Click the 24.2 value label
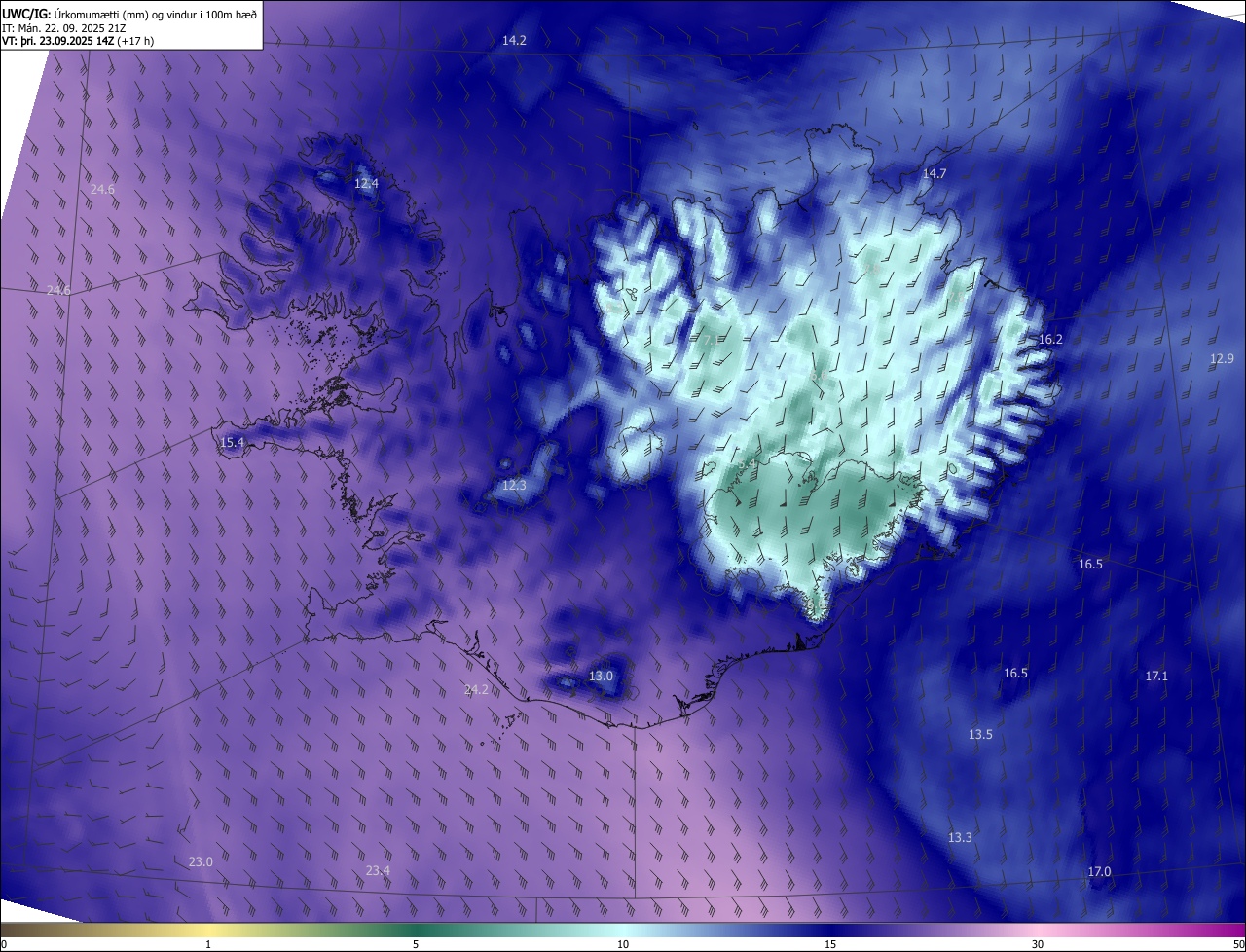The image size is (1246, 952). (476, 690)
